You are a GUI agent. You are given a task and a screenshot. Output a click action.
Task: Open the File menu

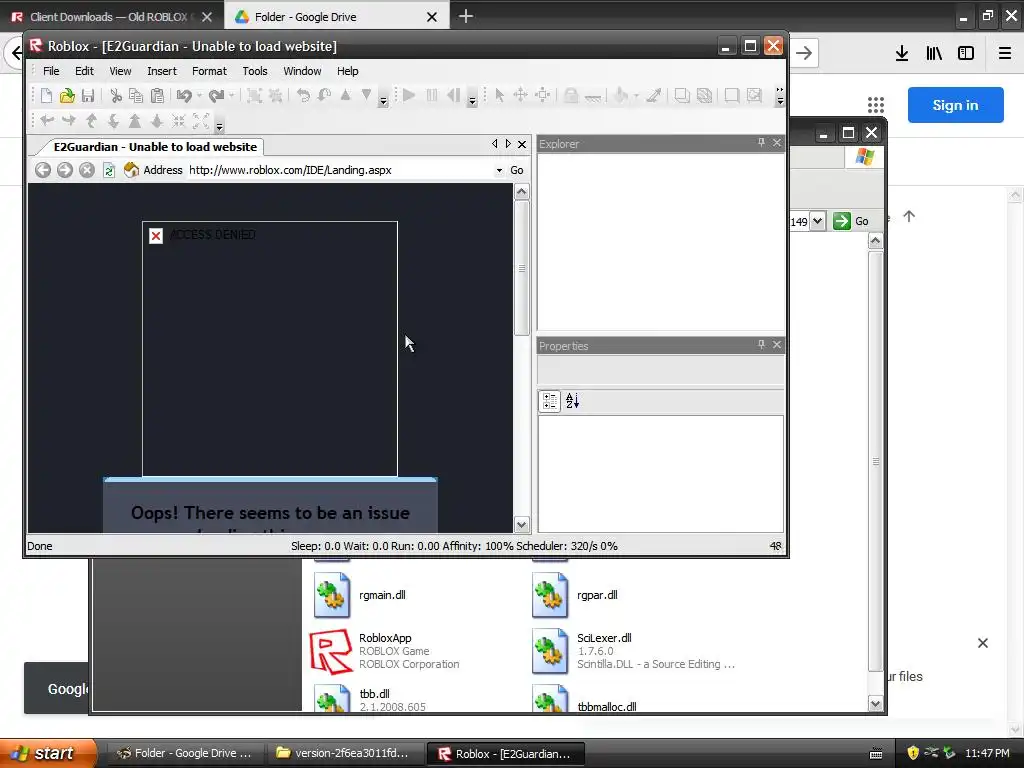click(x=51, y=71)
